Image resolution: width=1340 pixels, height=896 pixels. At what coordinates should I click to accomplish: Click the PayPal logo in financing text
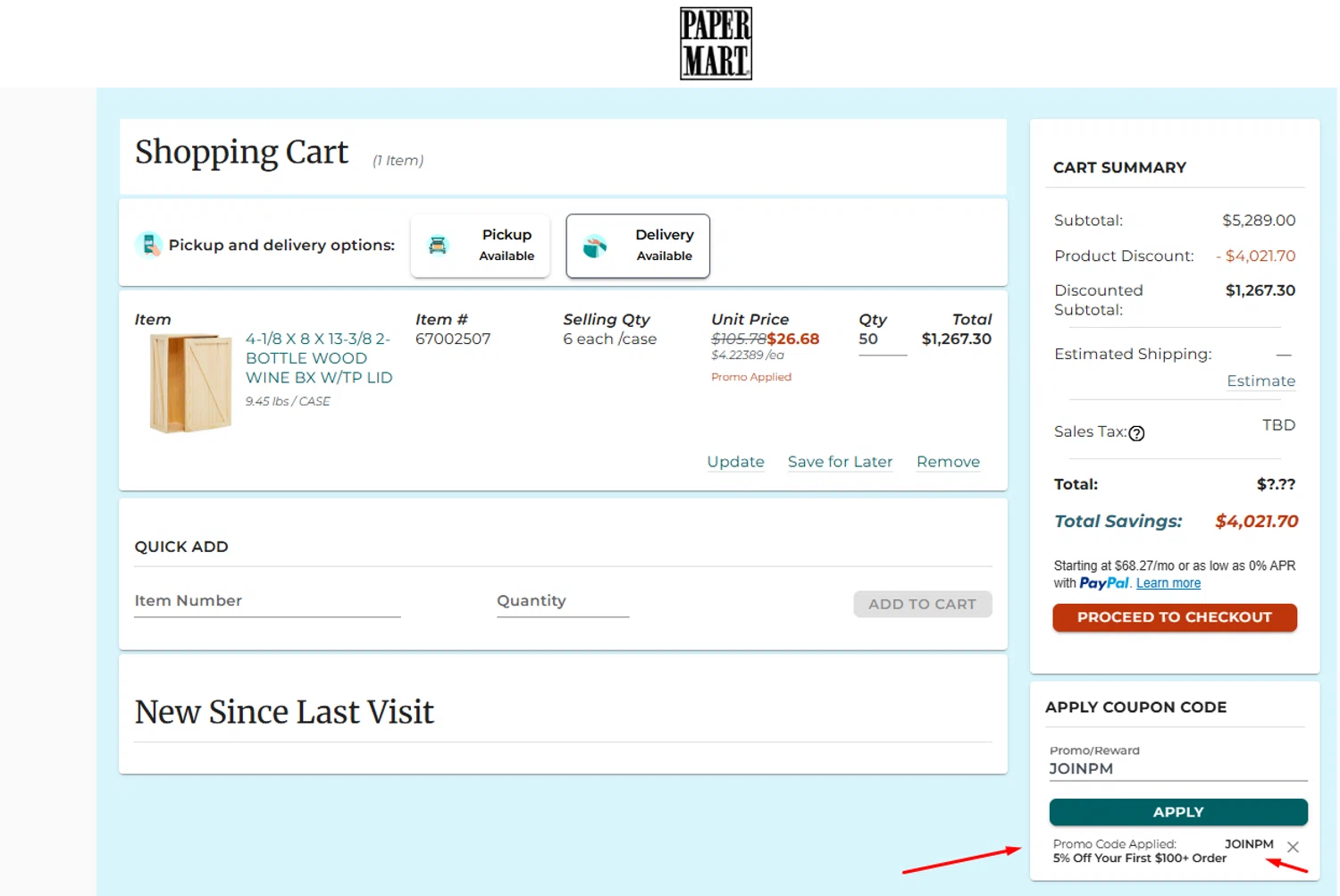coord(1104,583)
